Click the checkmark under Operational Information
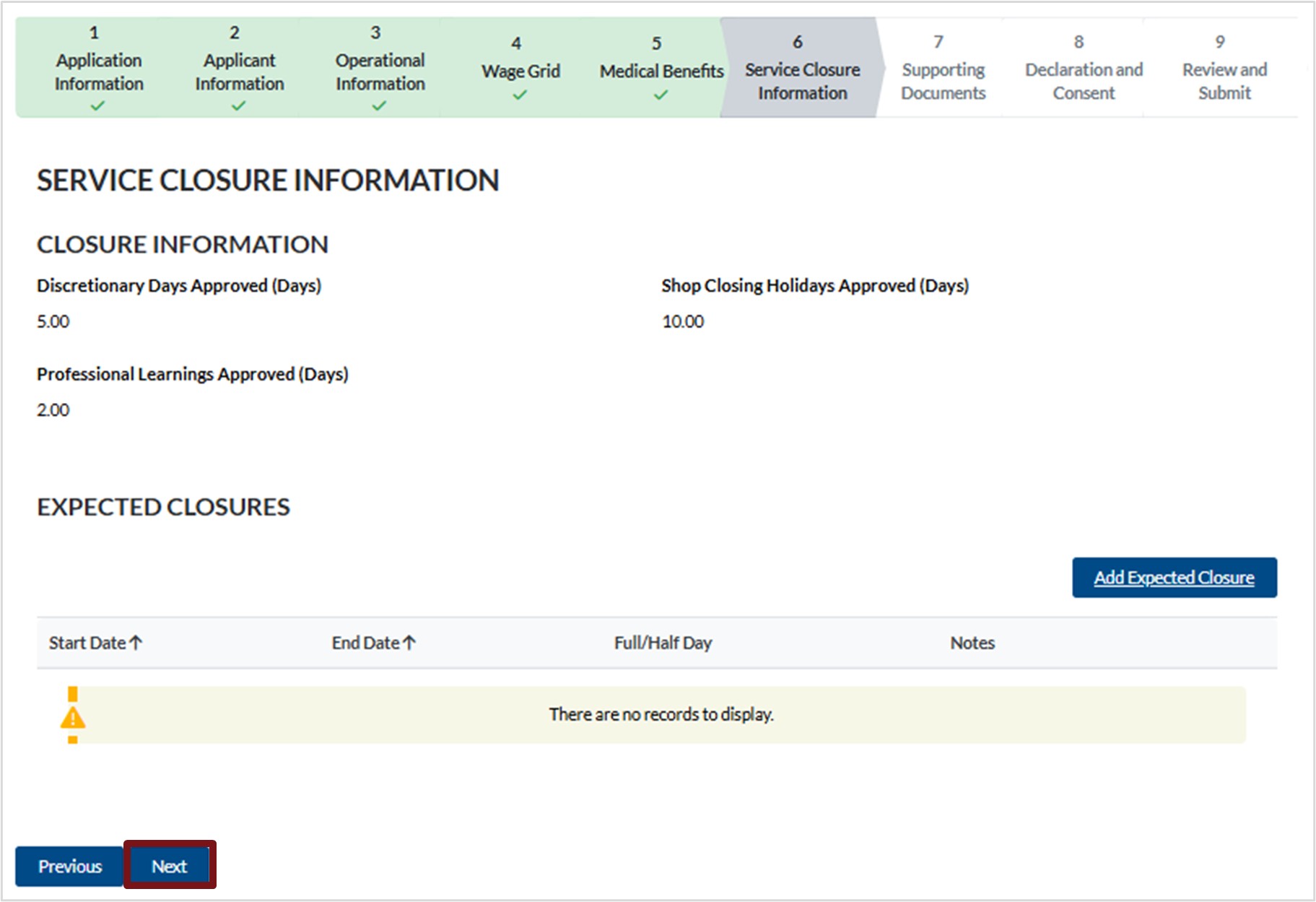The width and height of the screenshot is (1316, 902). [x=379, y=106]
